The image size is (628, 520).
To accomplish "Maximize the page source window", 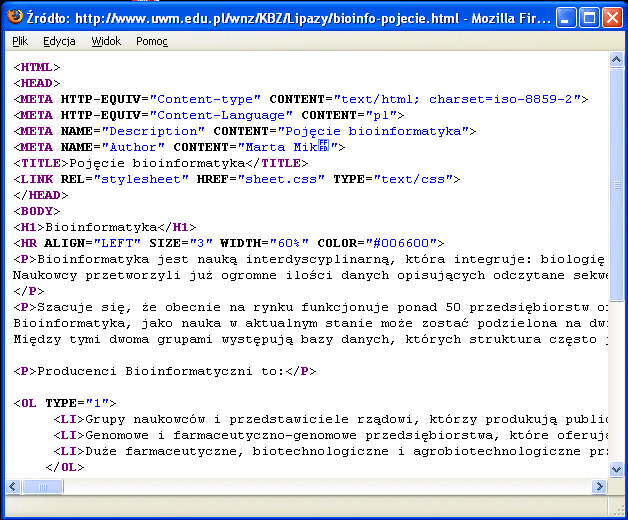I will point(590,17).
